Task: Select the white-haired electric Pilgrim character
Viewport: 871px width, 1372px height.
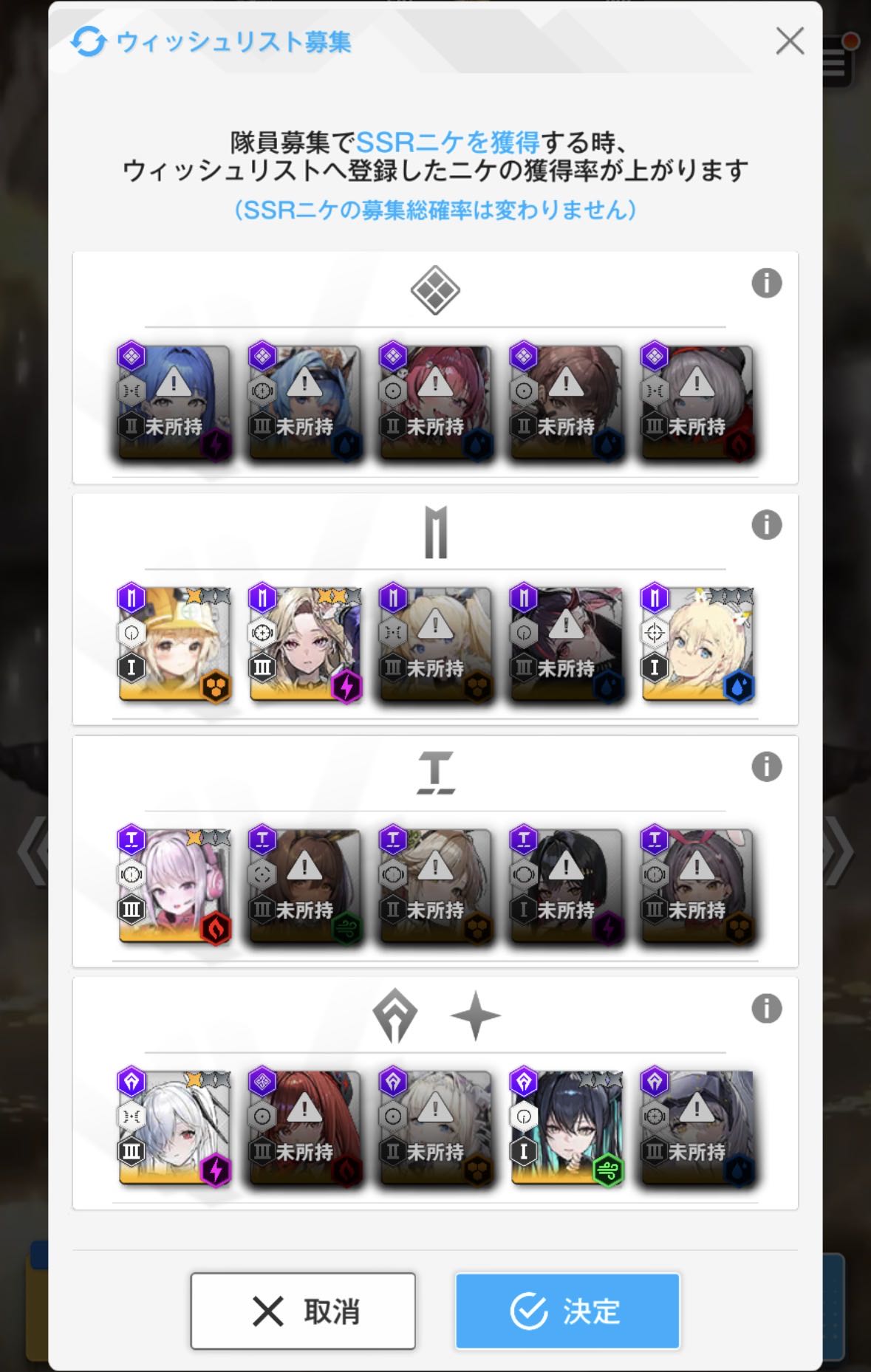Action: pos(174,1128)
